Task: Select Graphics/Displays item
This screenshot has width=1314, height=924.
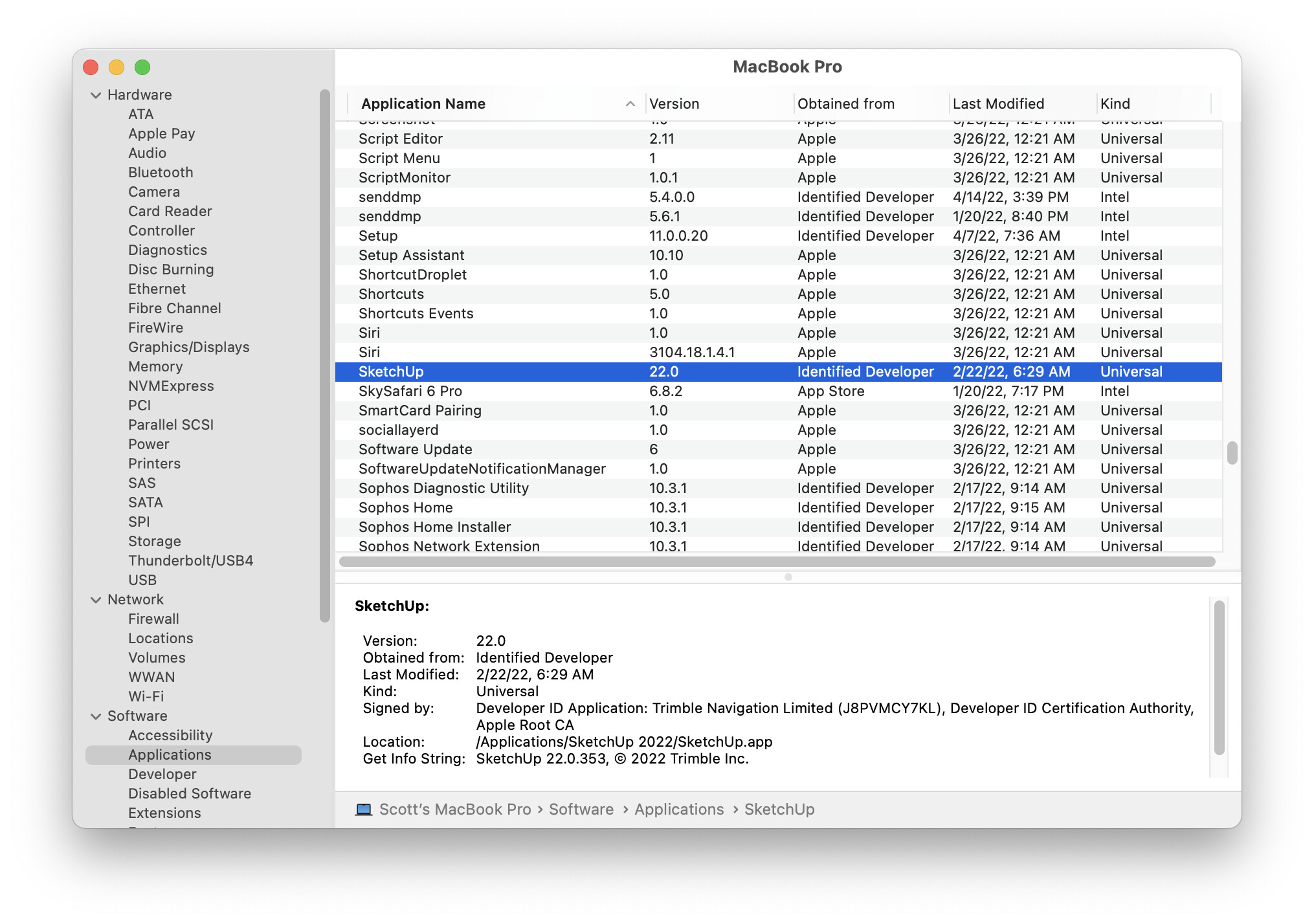Action: [x=188, y=347]
